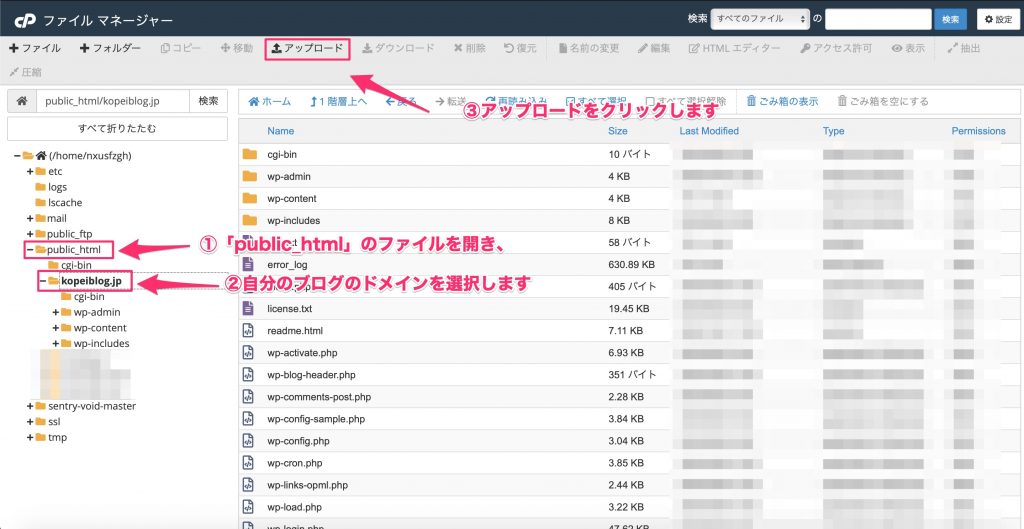This screenshot has width=1024, height=529.
Task: Sort files by Last Modified column
Action: pos(709,131)
